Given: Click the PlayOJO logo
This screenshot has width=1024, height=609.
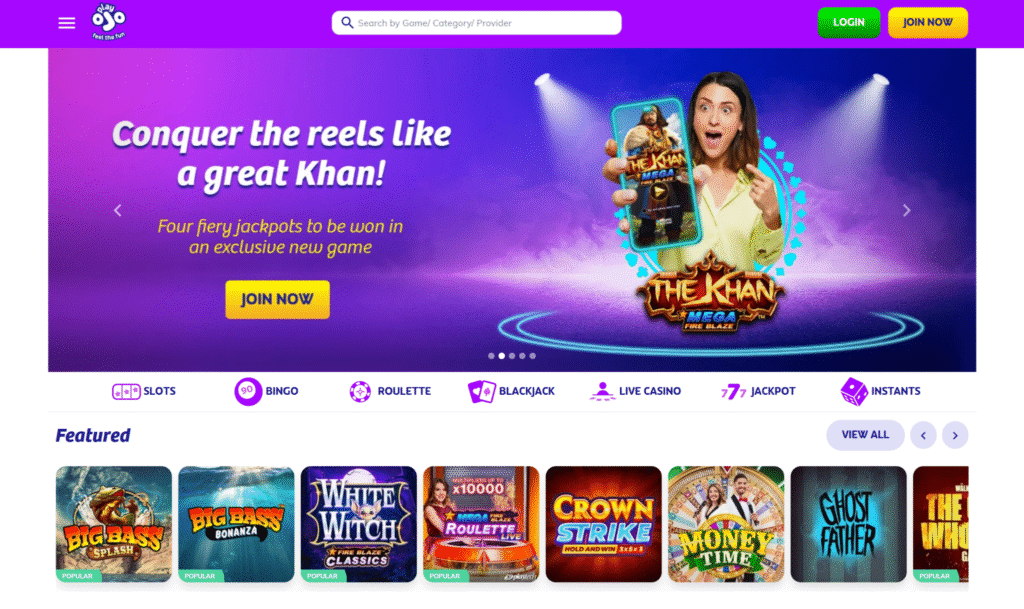Looking at the screenshot, I should [x=108, y=22].
